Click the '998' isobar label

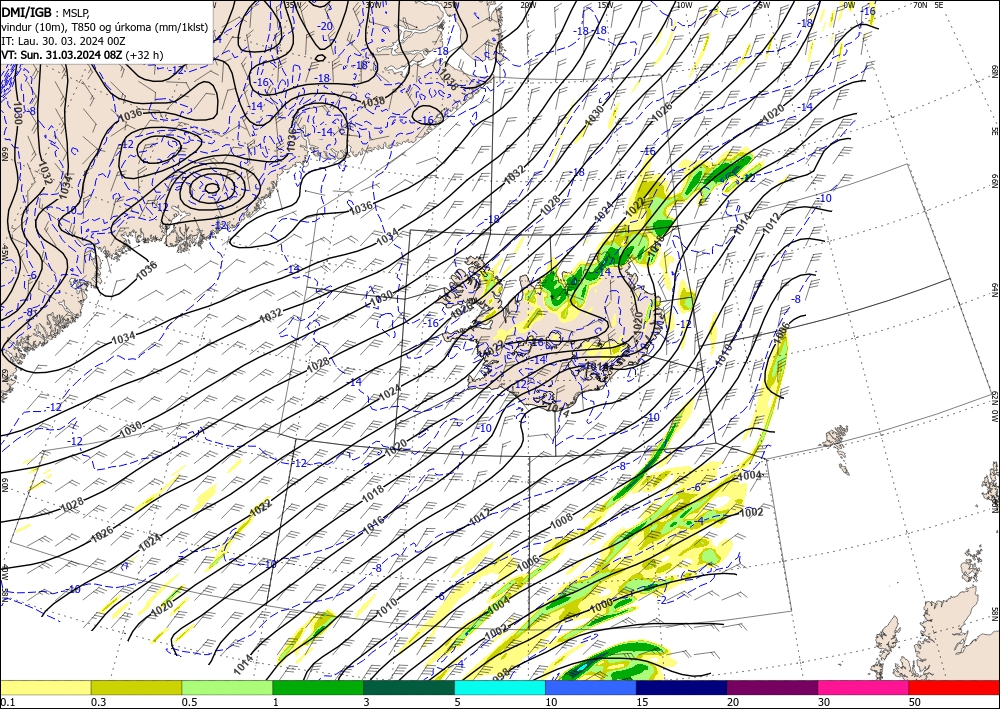click(x=502, y=673)
